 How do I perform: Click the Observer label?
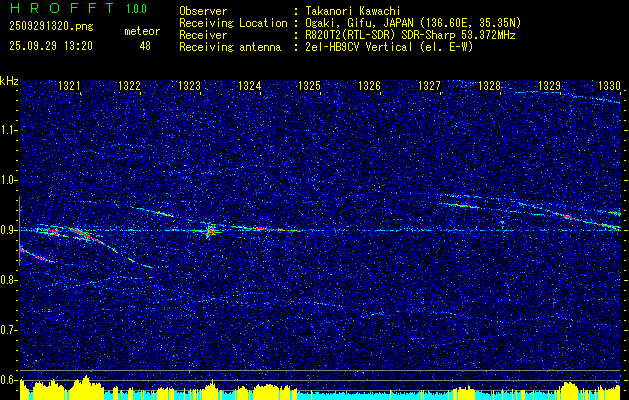pyautogui.click(x=203, y=11)
